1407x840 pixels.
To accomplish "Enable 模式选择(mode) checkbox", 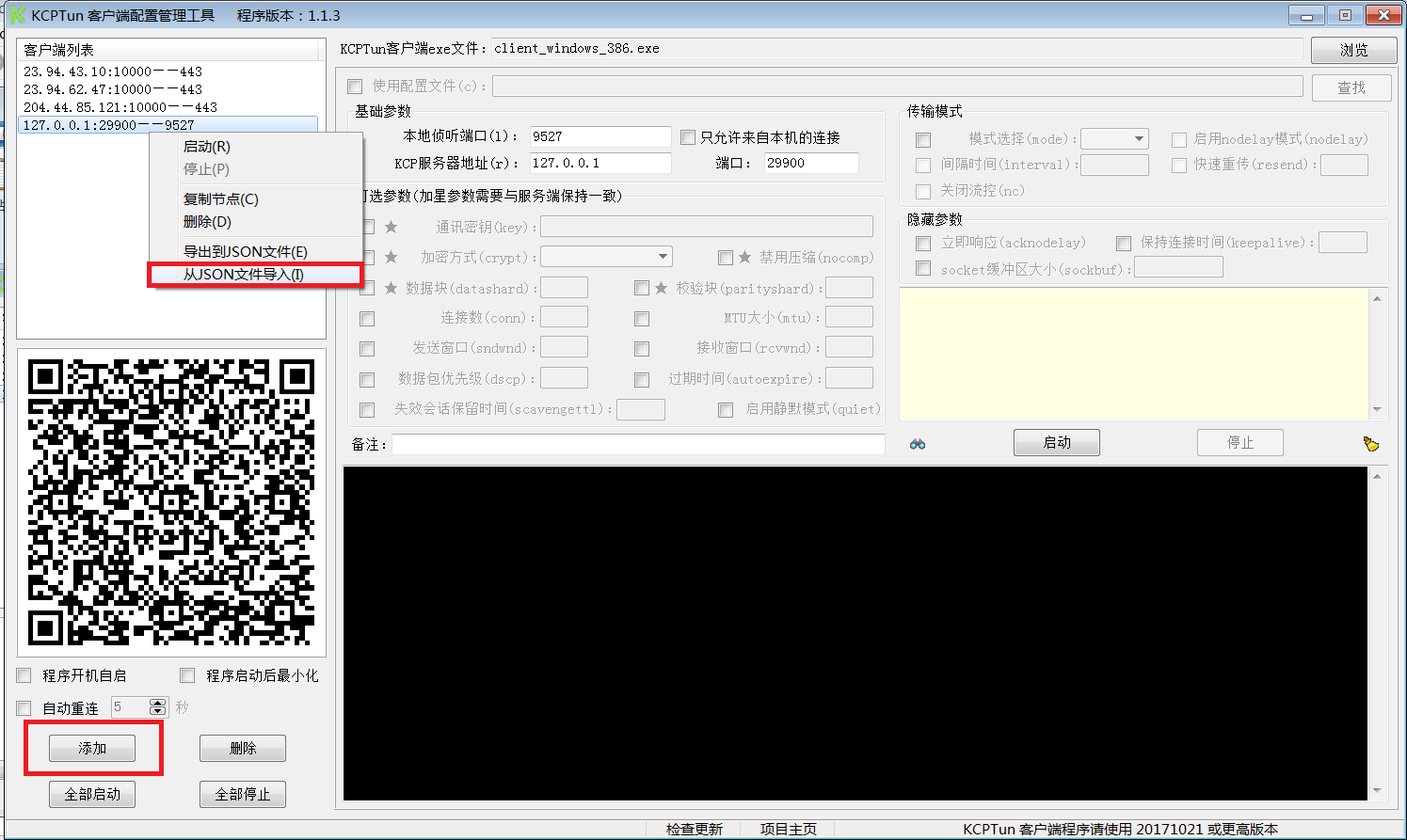I will tap(923, 139).
